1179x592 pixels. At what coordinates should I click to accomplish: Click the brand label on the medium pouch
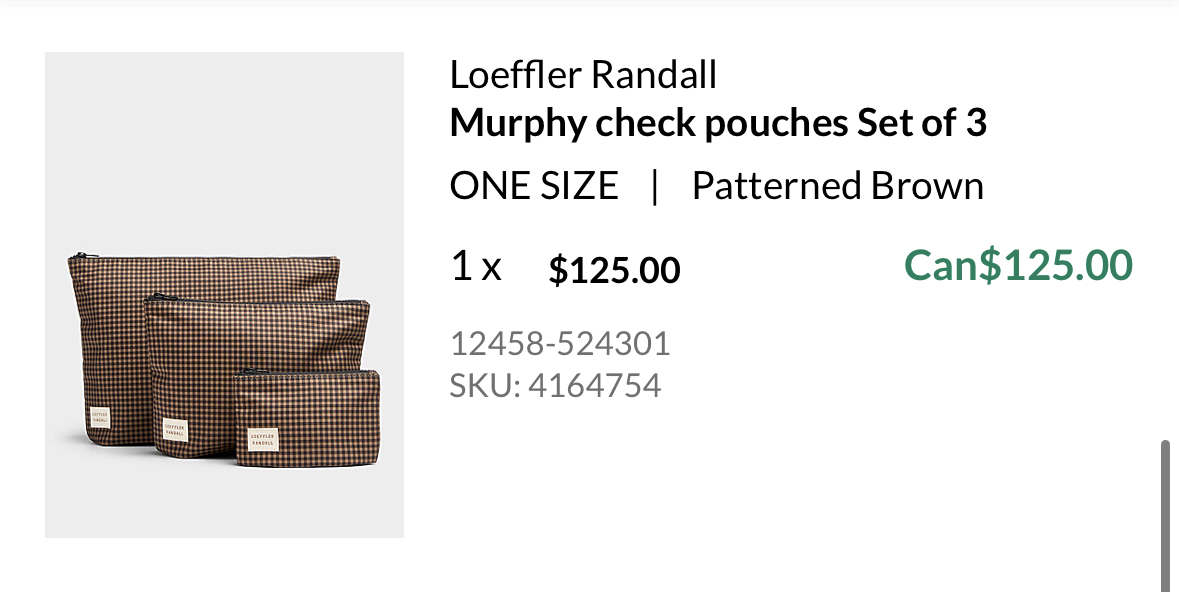(x=175, y=429)
